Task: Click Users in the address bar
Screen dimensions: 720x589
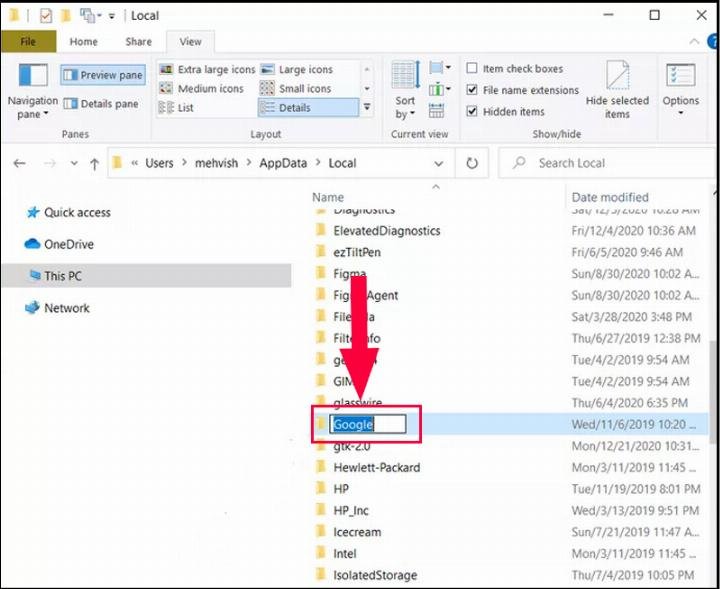Action: [159, 163]
